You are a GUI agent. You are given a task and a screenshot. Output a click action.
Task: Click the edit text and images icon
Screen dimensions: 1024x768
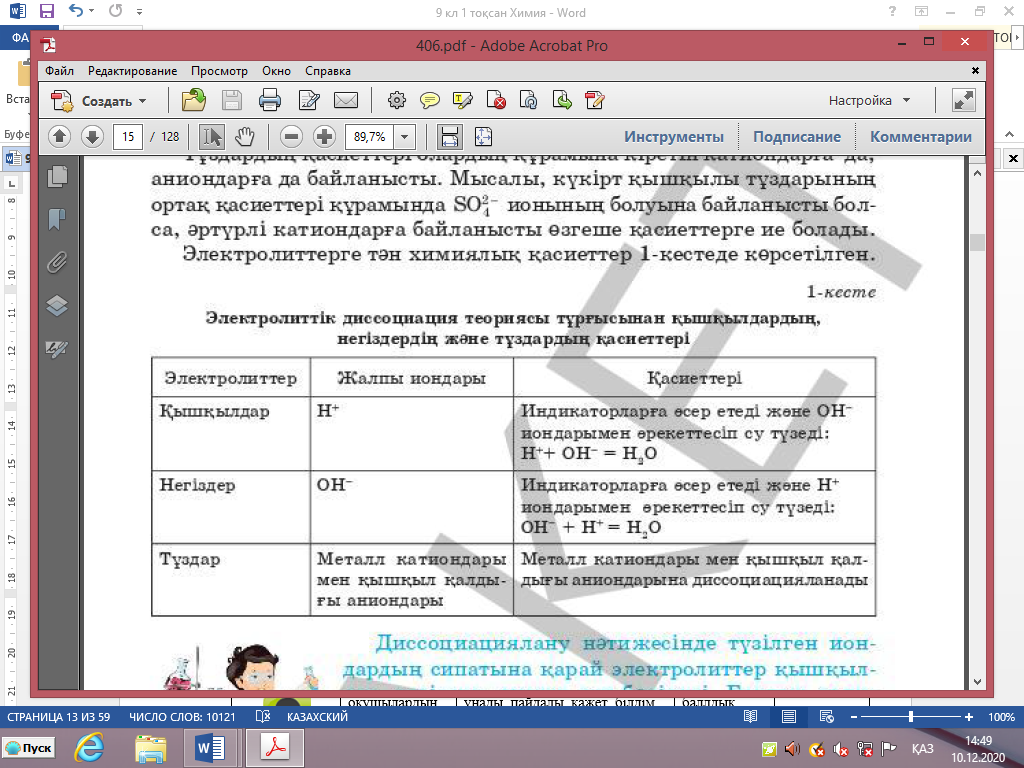308,101
